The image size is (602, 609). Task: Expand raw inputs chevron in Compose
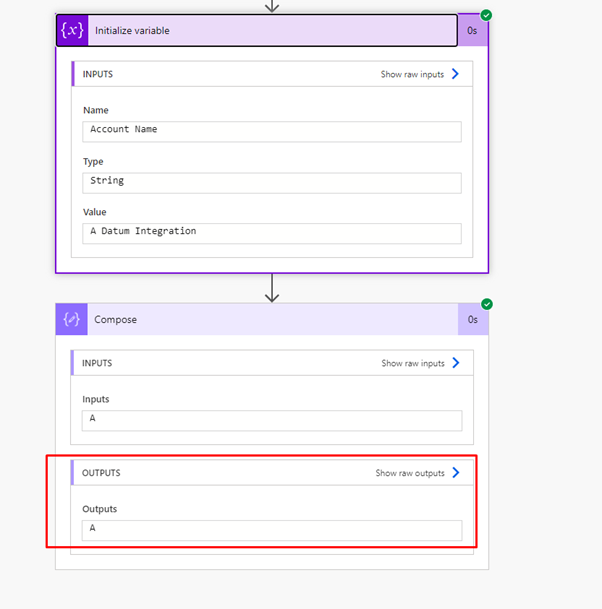456,363
